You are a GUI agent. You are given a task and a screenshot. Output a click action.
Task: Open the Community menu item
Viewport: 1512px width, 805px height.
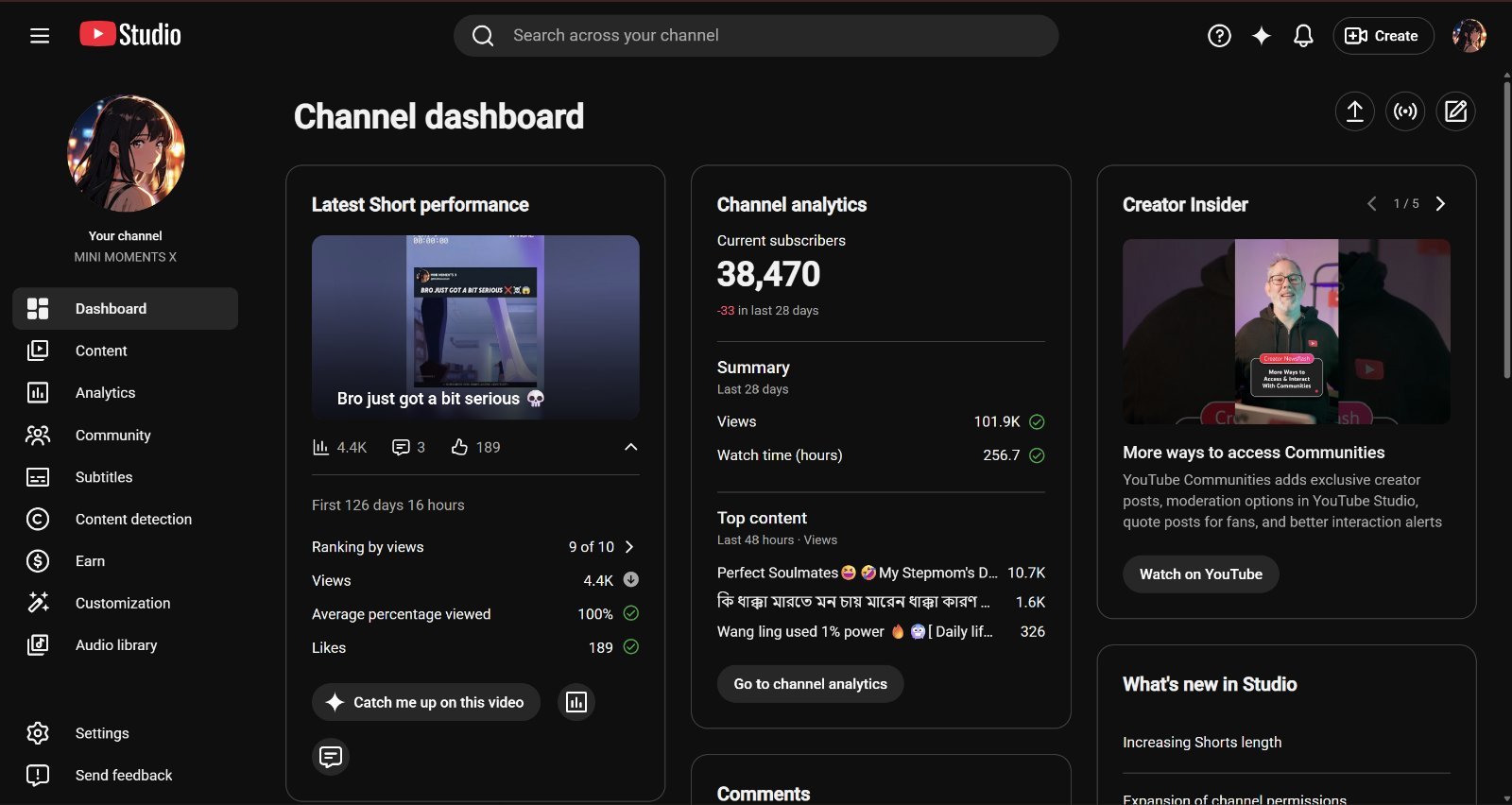[x=125, y=436]
